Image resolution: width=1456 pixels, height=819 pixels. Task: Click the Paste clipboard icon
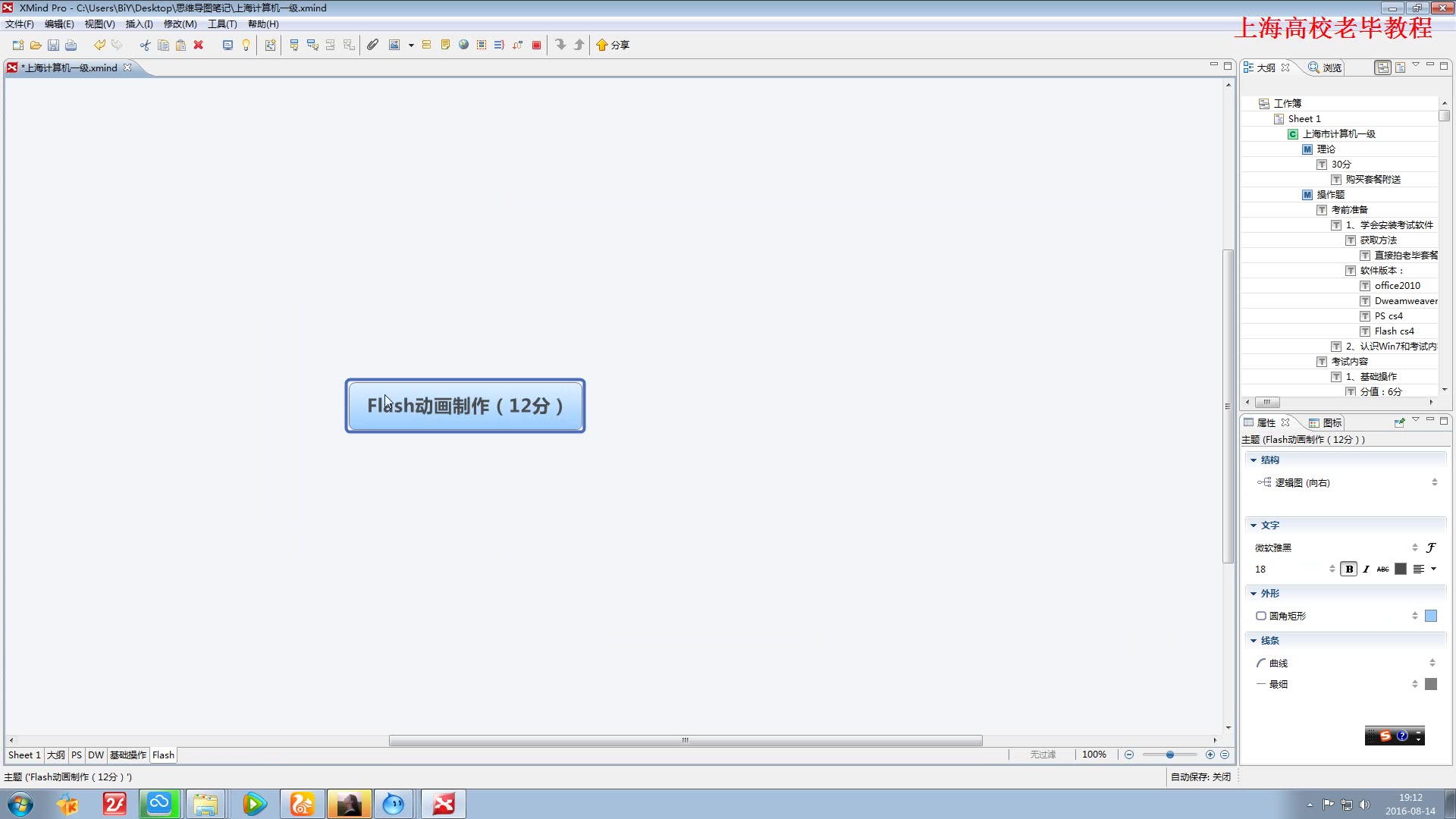180,45
